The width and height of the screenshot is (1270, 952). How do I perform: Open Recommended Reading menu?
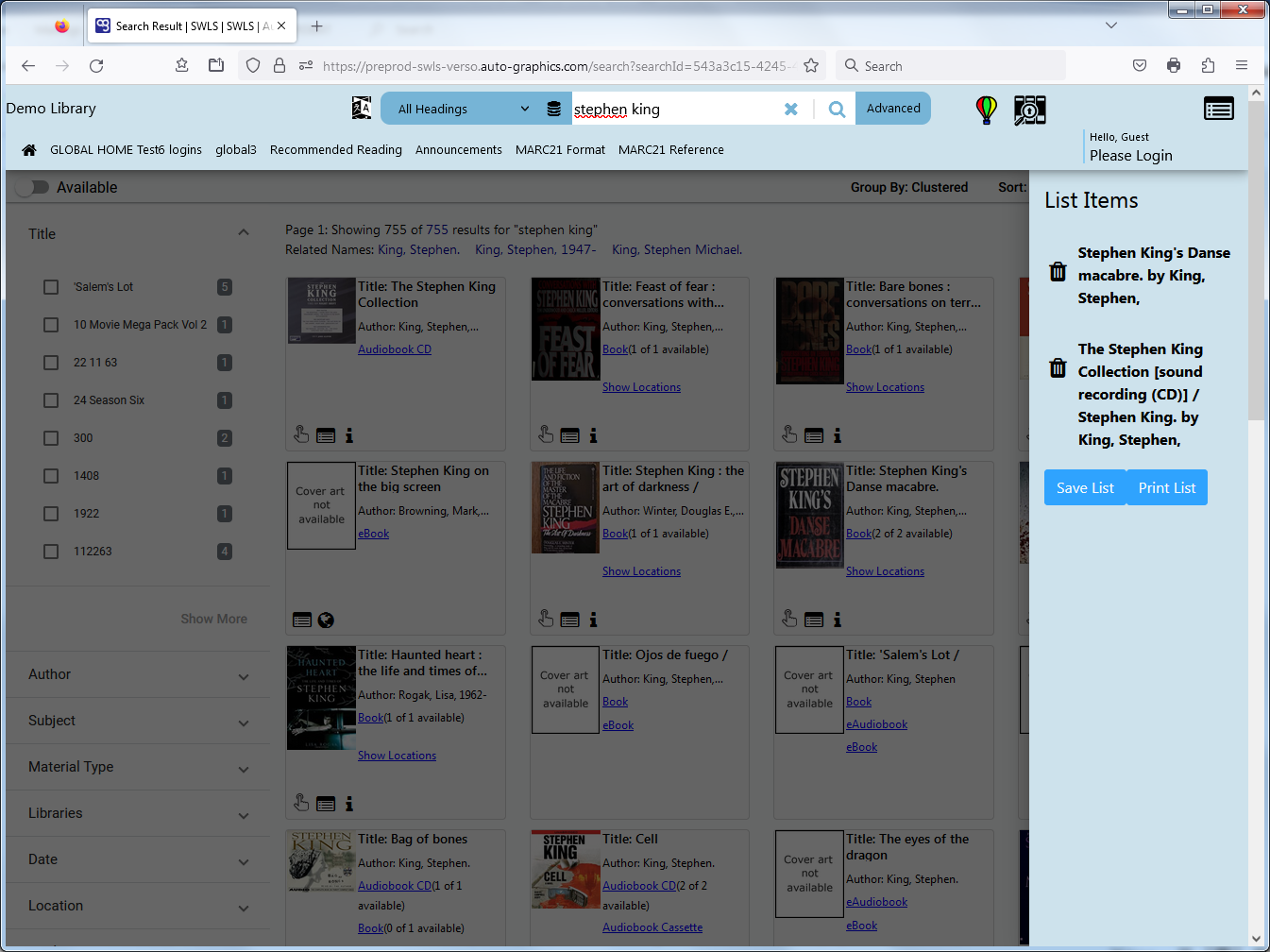click(336, 149)
